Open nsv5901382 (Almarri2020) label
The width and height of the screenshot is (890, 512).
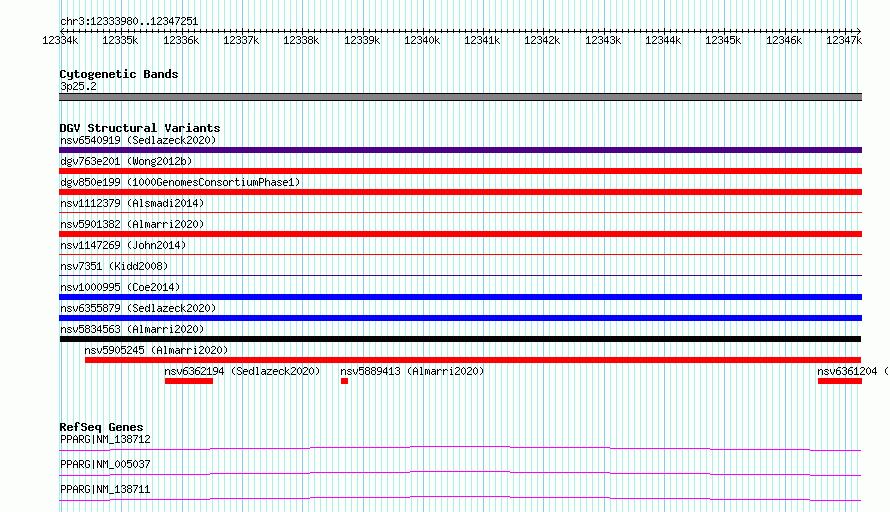(x=132, y=224)
